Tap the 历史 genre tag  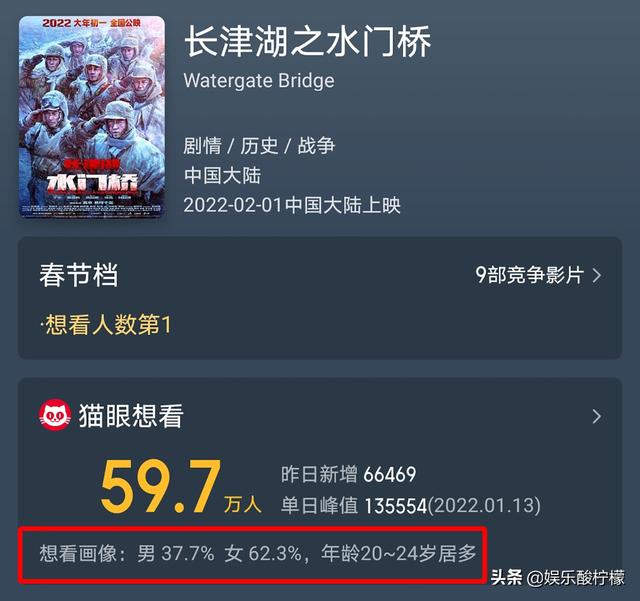click(x=259, y=146)
